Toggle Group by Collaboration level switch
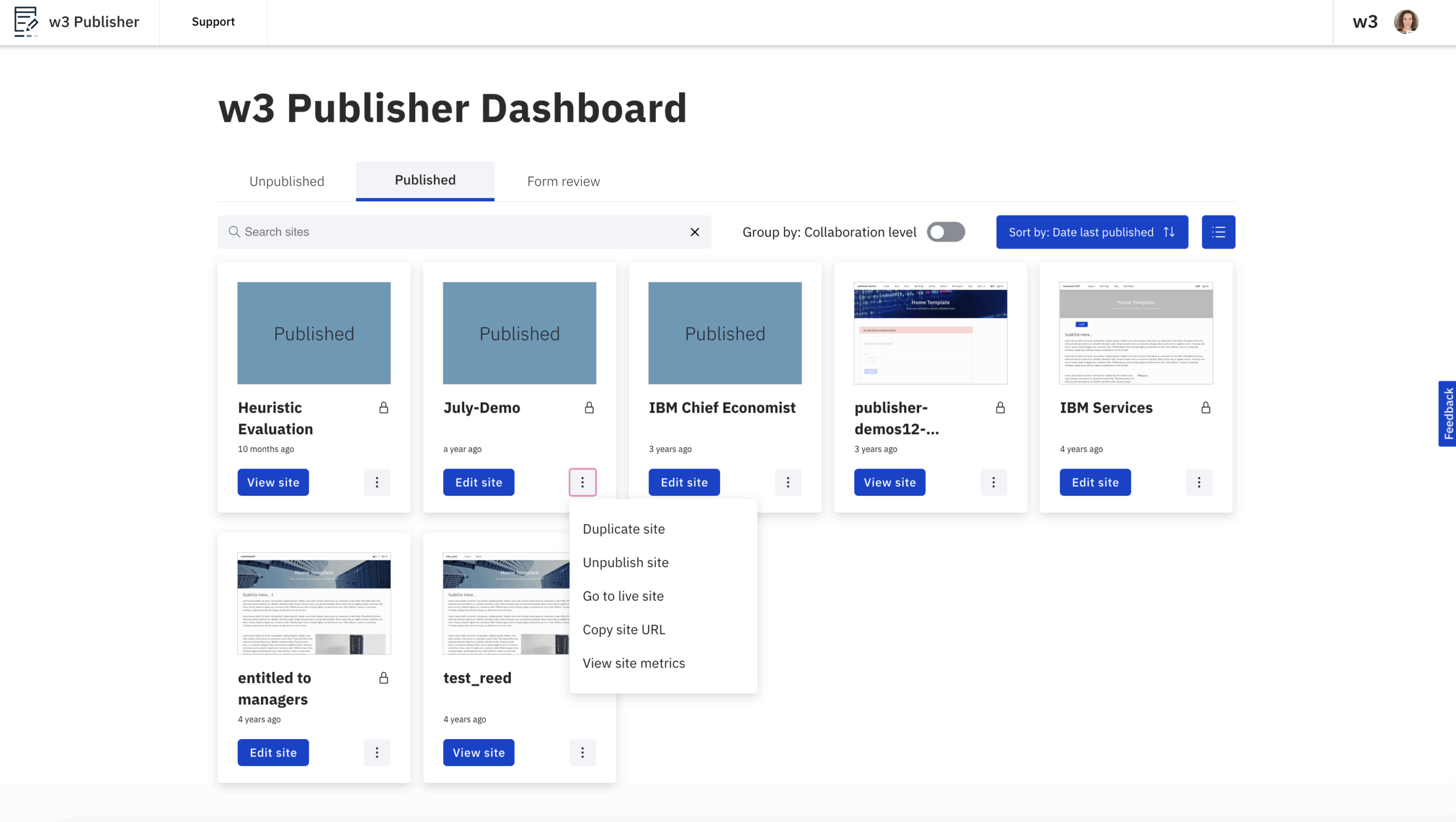Viewport: 1456px width, 822px height. pyautogui.click(x=946, y=232)
